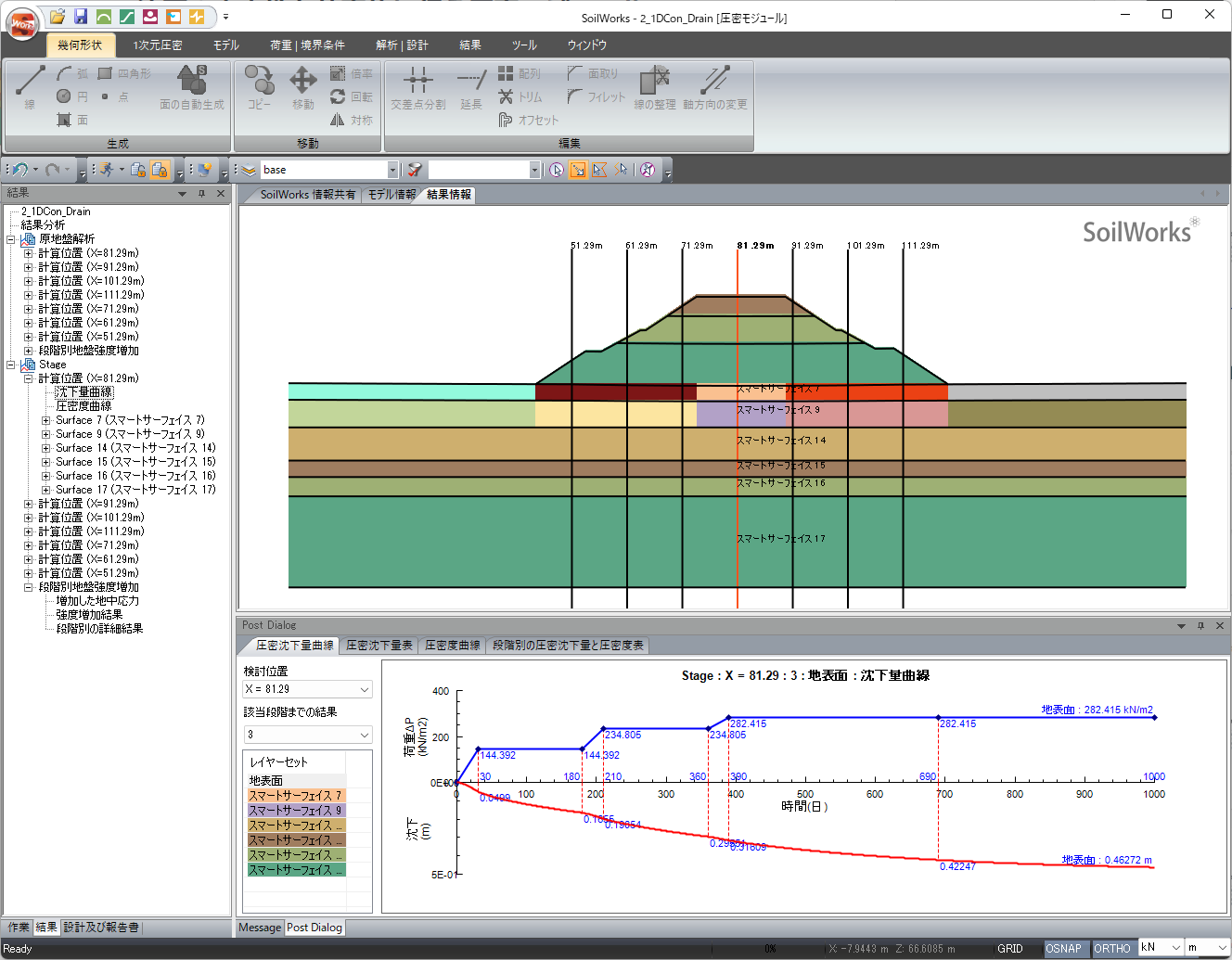The height and width of the screenshot is (960, 1232).
Task: Toggle OSNAP in the status bar
Action: (x=1063, y=948)
